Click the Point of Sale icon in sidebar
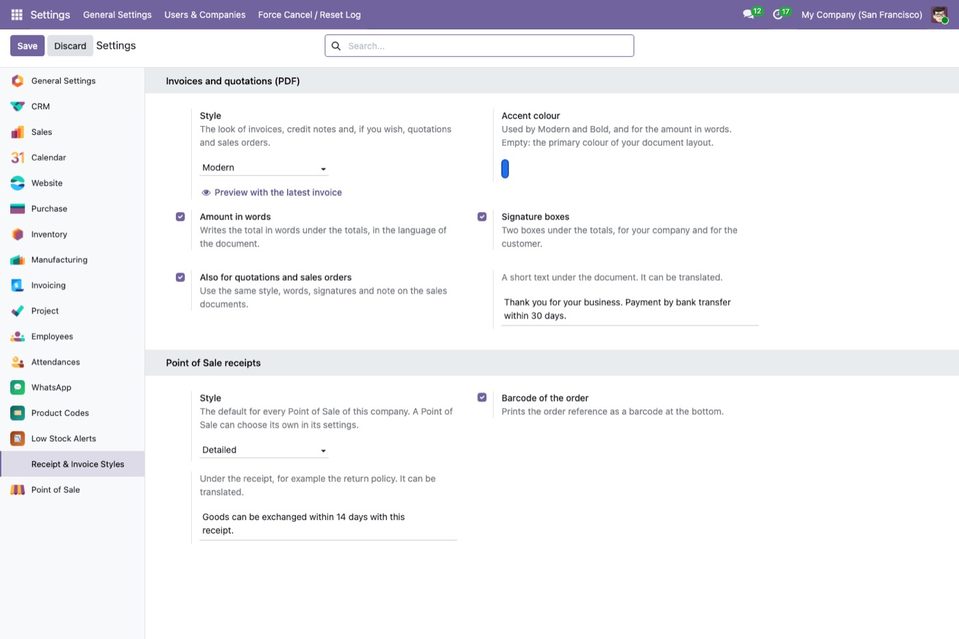The width and height of the screenshot is (959, 639). (x=17, y=490)
